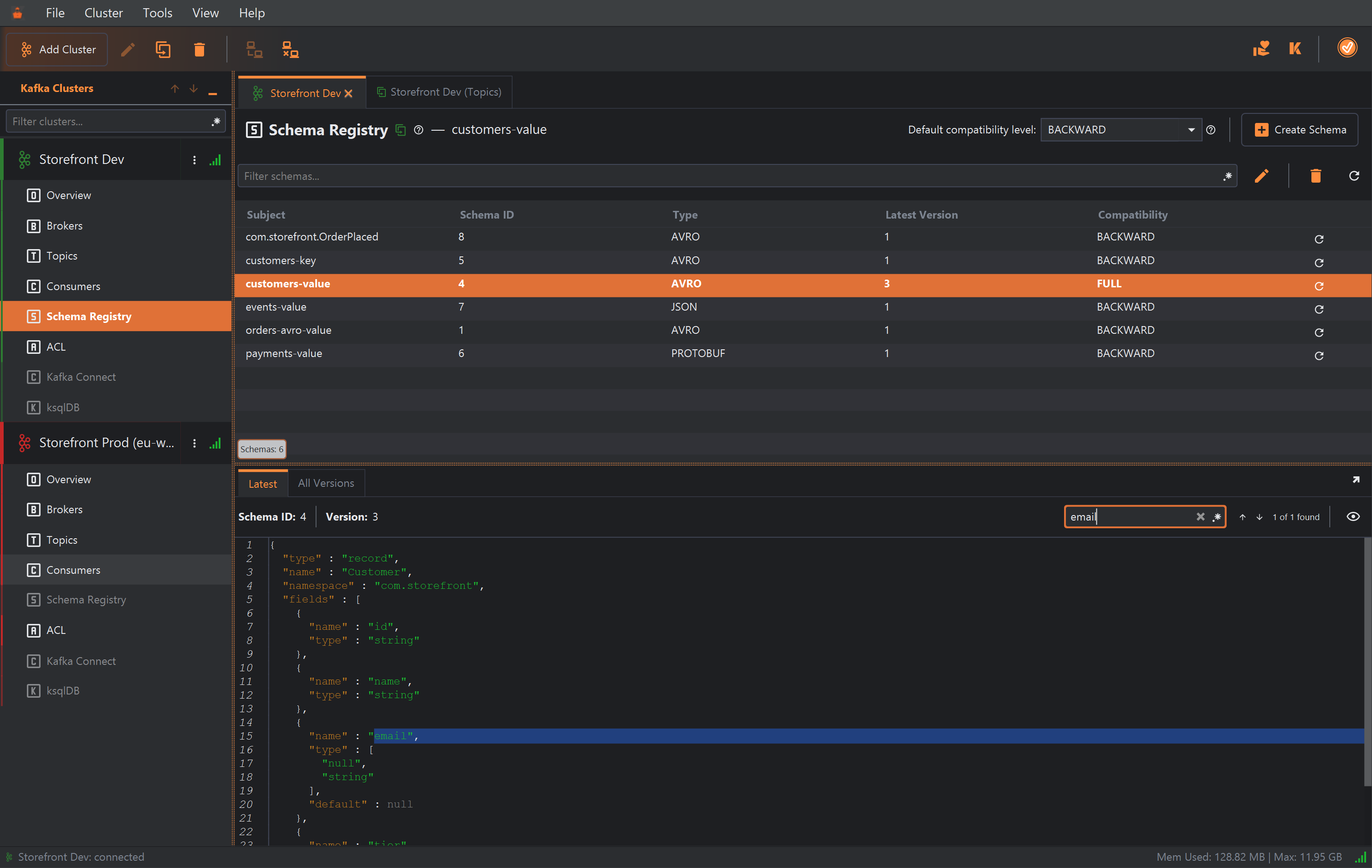
Task: Open Schema Registry in new tab icon
Action: point(400,130)
